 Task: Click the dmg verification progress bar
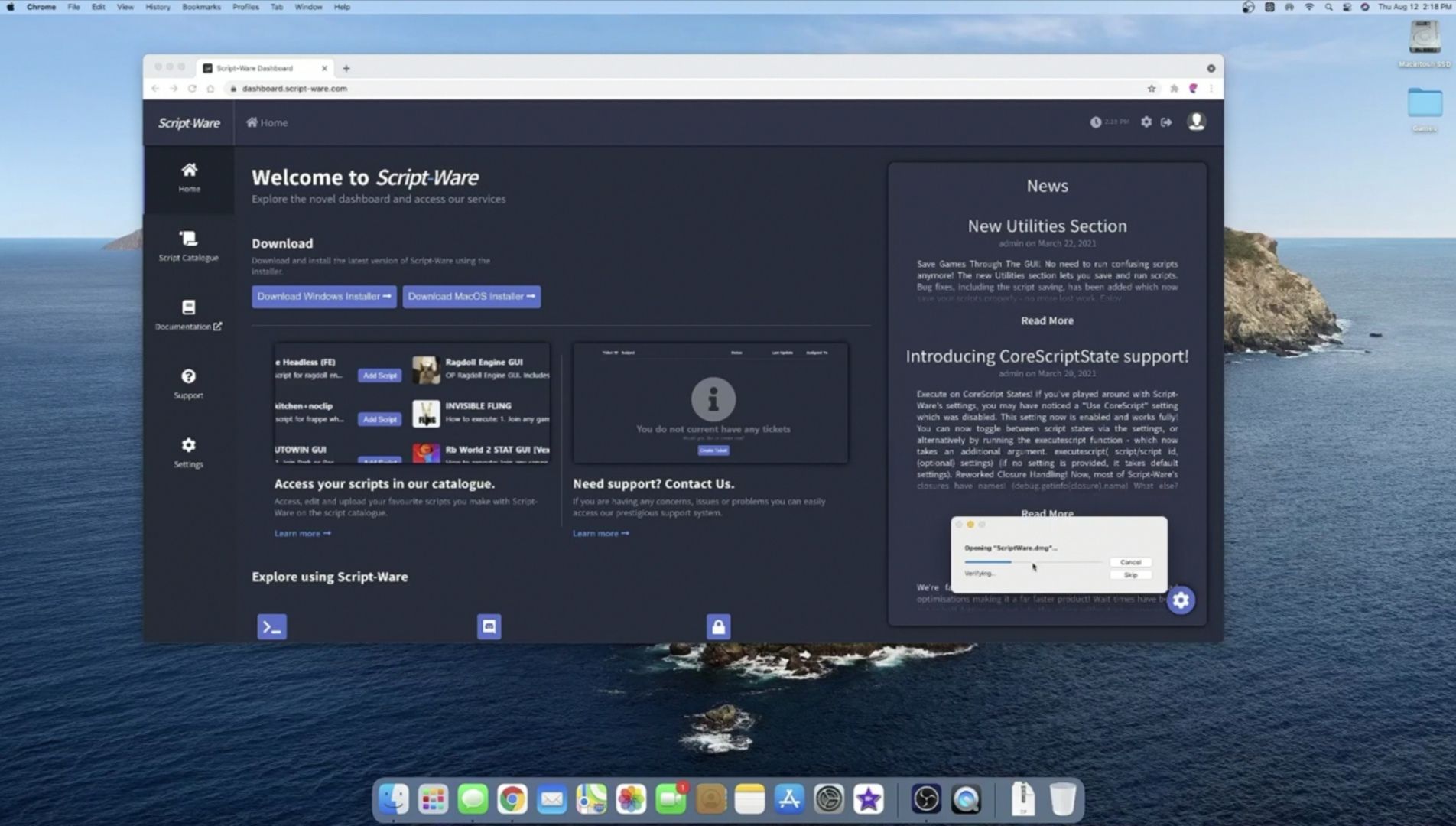pos(1032,562)
